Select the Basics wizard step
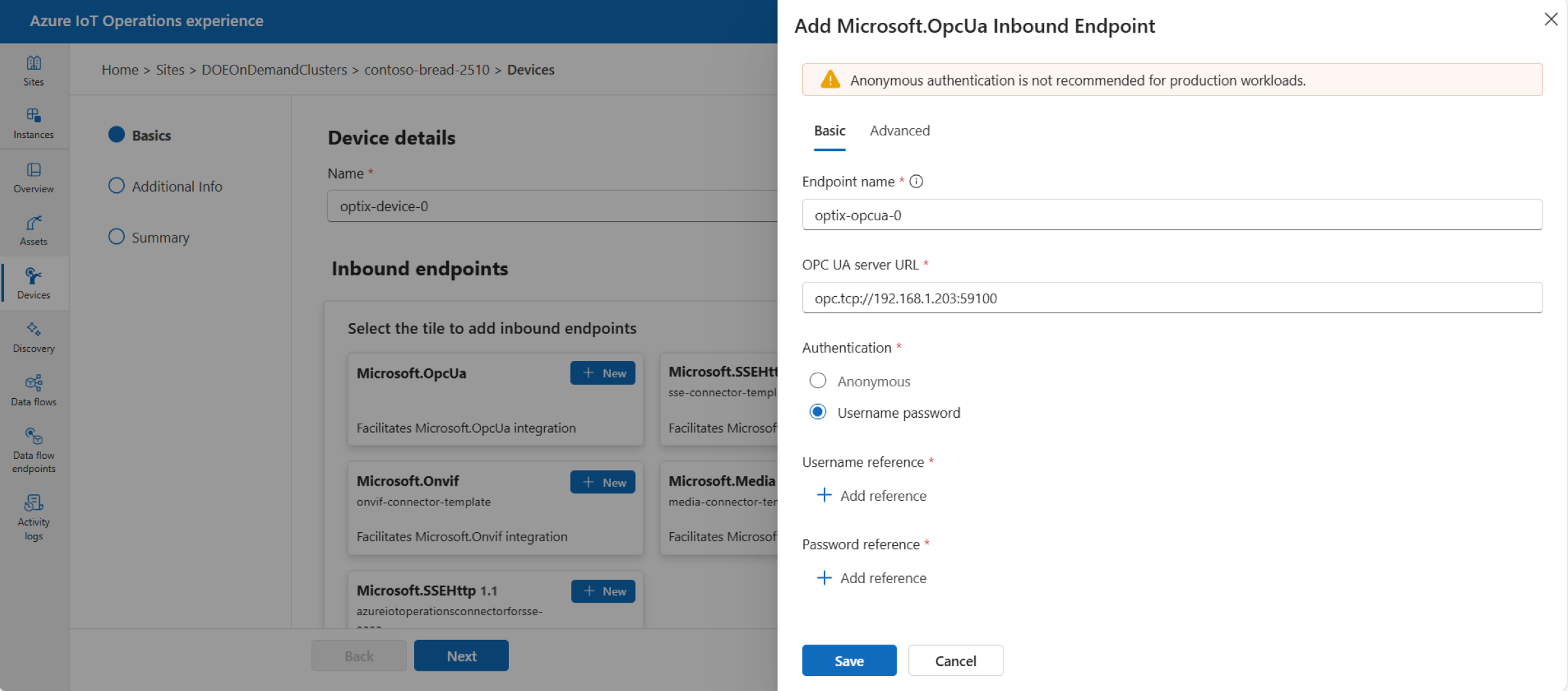 (139, 135)
